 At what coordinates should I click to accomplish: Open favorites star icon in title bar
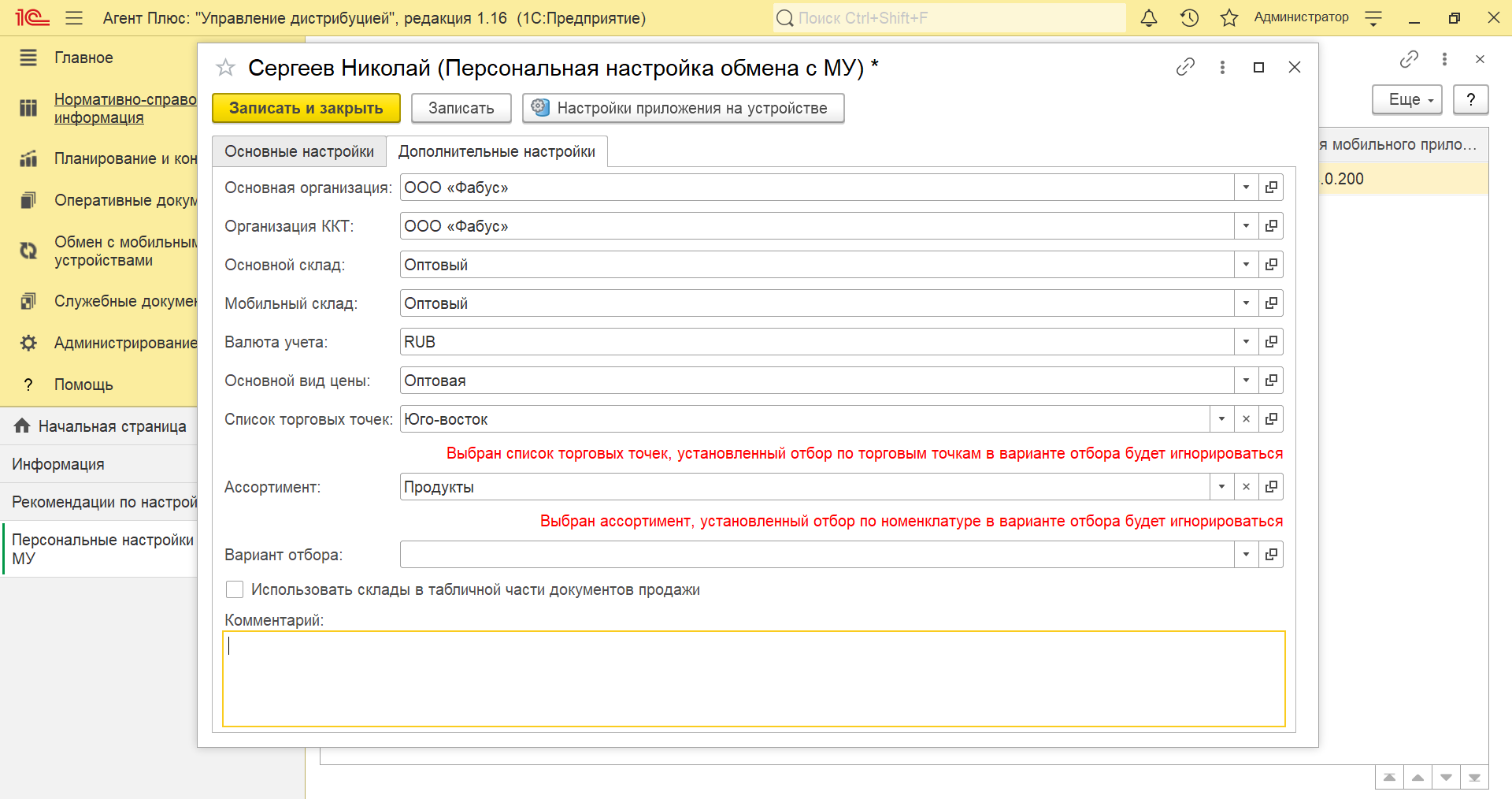[1229, 18]
